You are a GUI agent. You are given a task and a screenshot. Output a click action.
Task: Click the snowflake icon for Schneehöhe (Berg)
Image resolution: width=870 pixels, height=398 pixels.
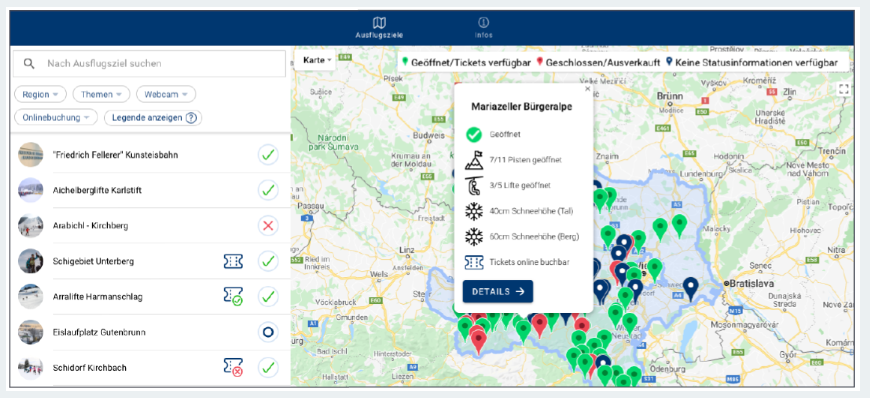coord(473,237)
